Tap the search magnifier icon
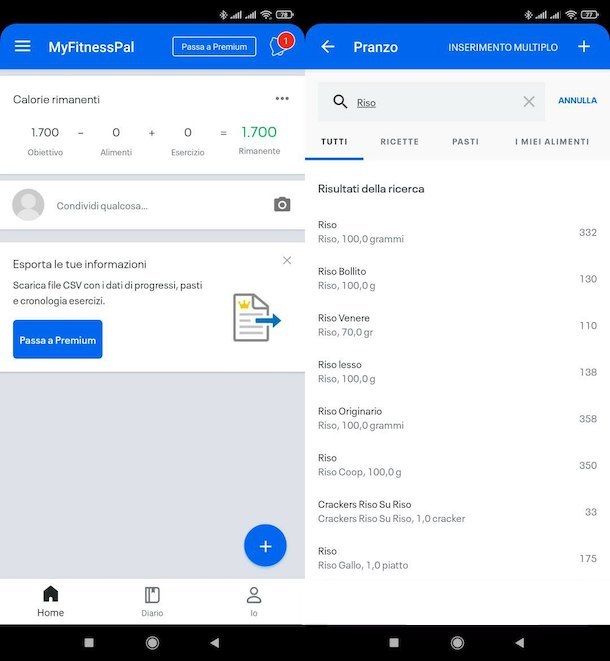 [x=340, y=102]
